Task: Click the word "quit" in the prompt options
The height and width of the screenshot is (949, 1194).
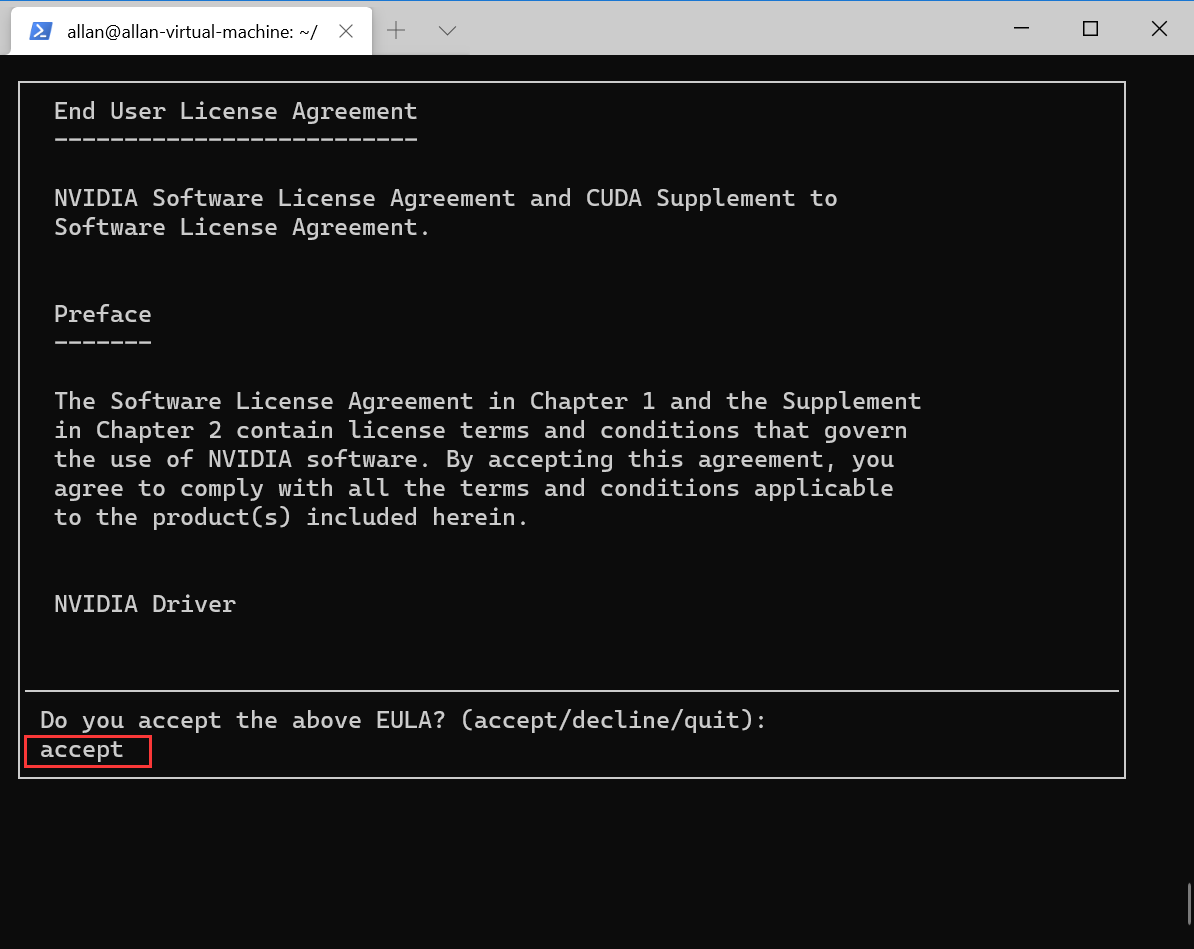Action: [x=712, y=720]
